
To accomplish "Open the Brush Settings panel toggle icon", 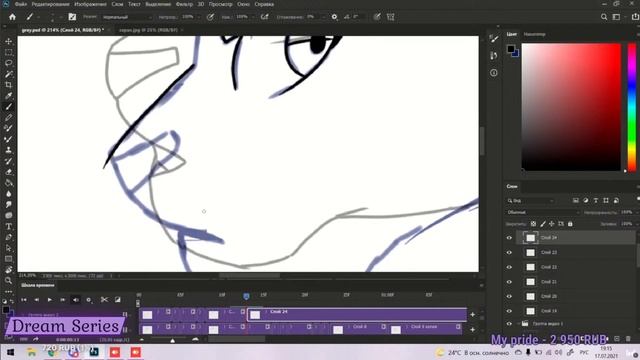I will (x=72, y=17).
